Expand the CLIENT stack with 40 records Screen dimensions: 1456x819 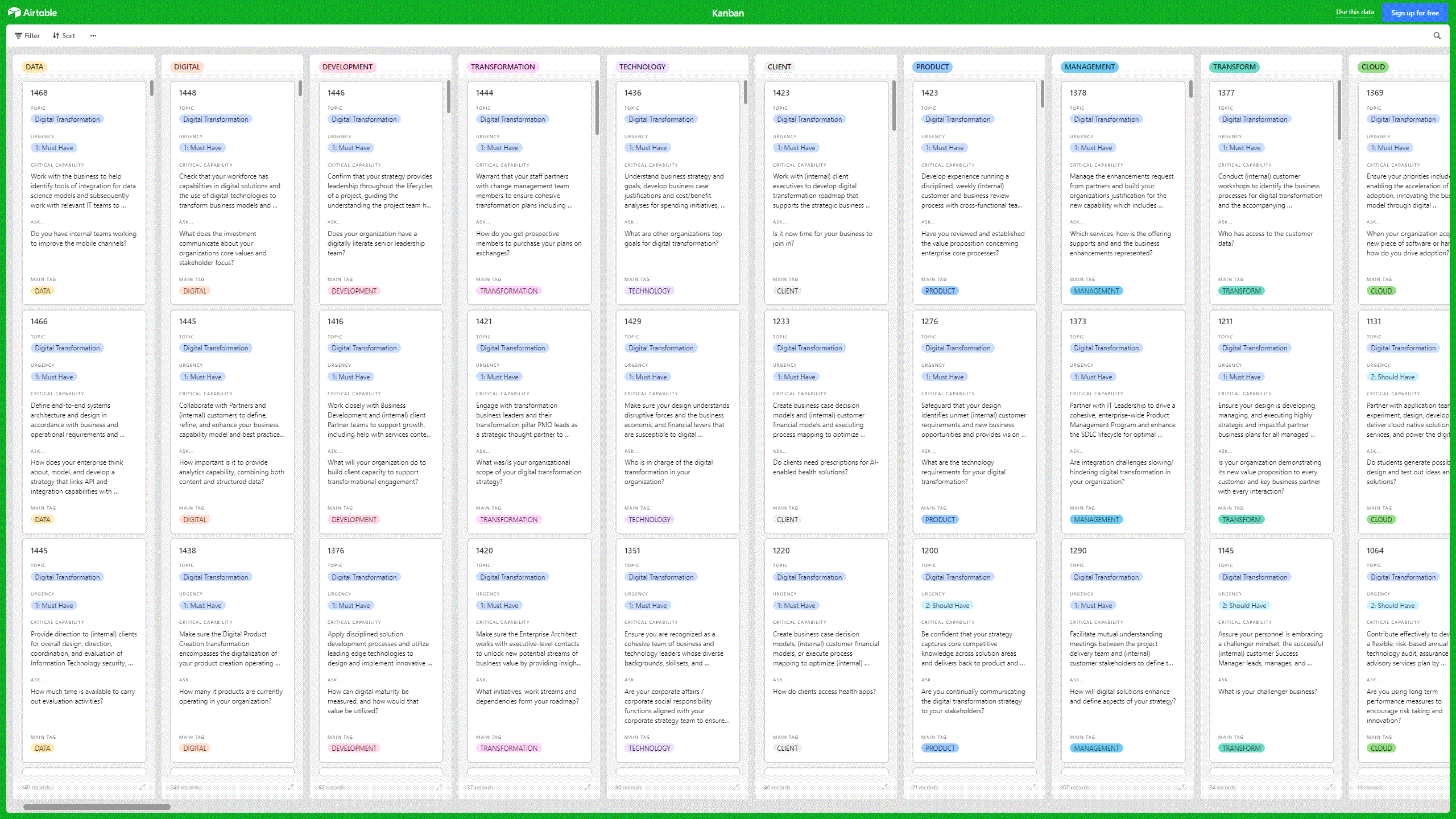click(884, 787)
